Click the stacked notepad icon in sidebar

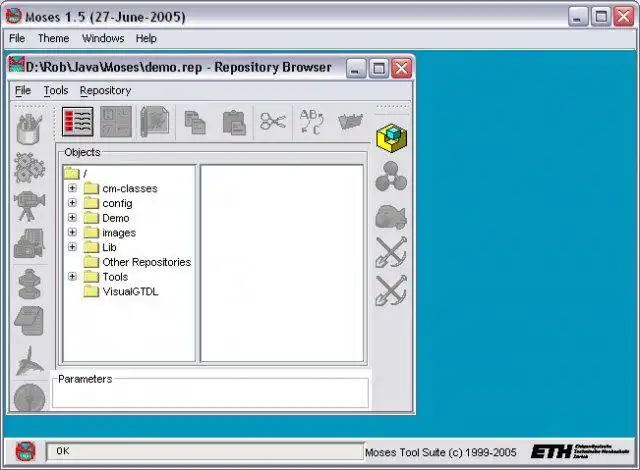coord(29,321)
